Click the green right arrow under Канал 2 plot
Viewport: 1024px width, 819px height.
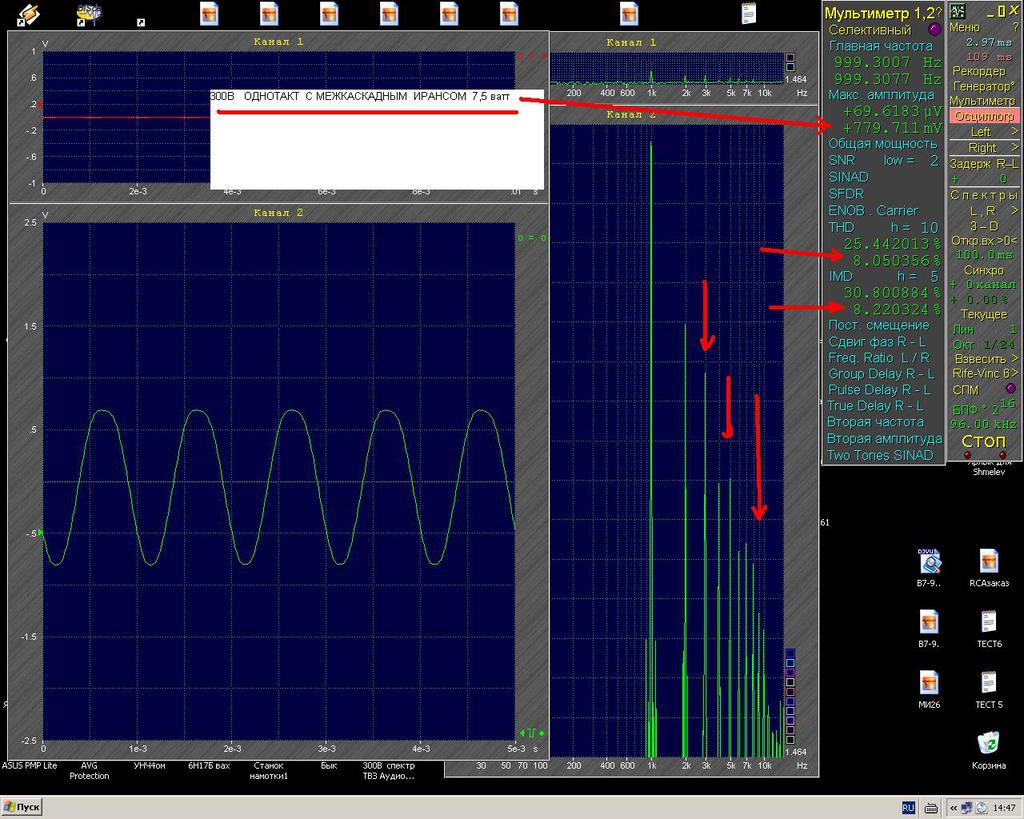(542, 733)
